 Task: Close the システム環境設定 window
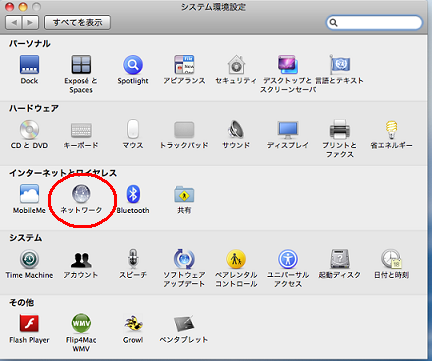(9, 6)
